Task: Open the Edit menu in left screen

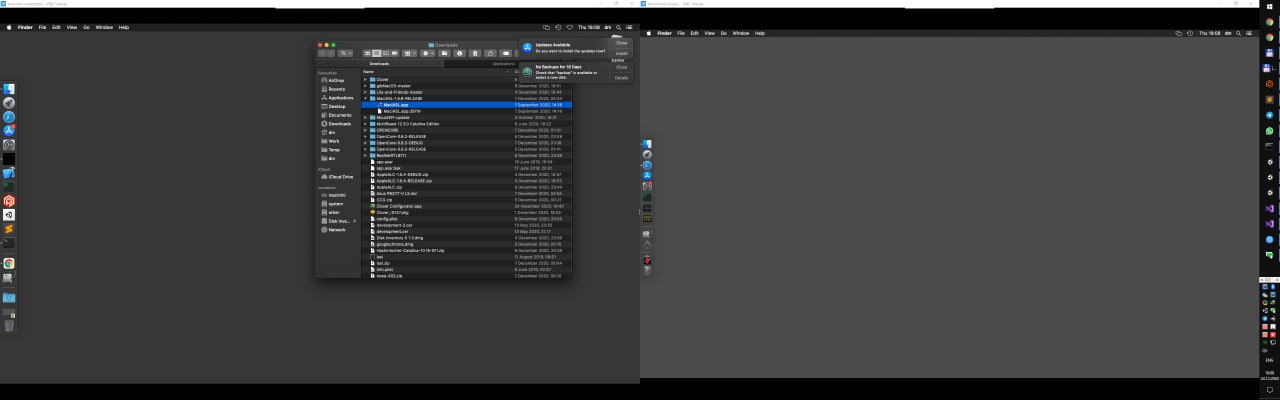Action: point(56,27)
